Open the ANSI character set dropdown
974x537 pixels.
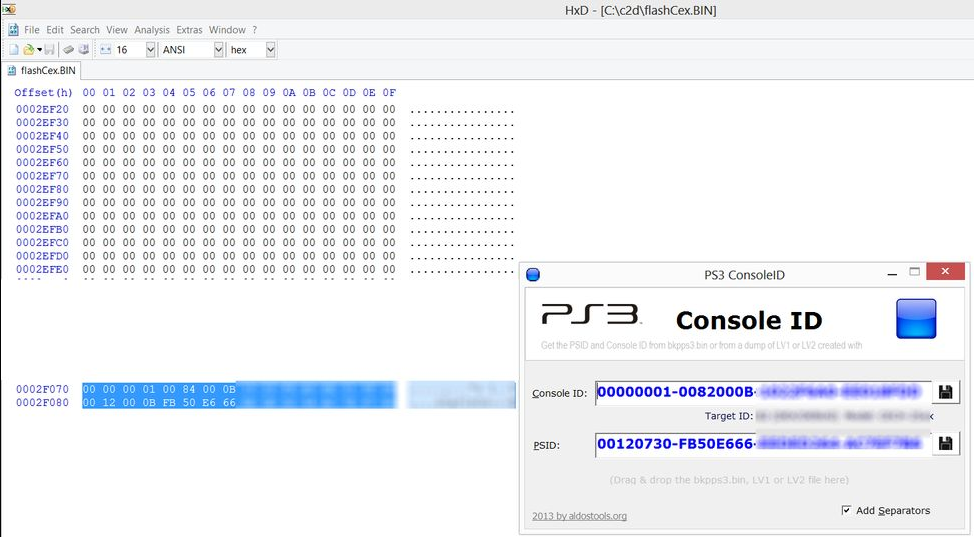click(219, 50)
